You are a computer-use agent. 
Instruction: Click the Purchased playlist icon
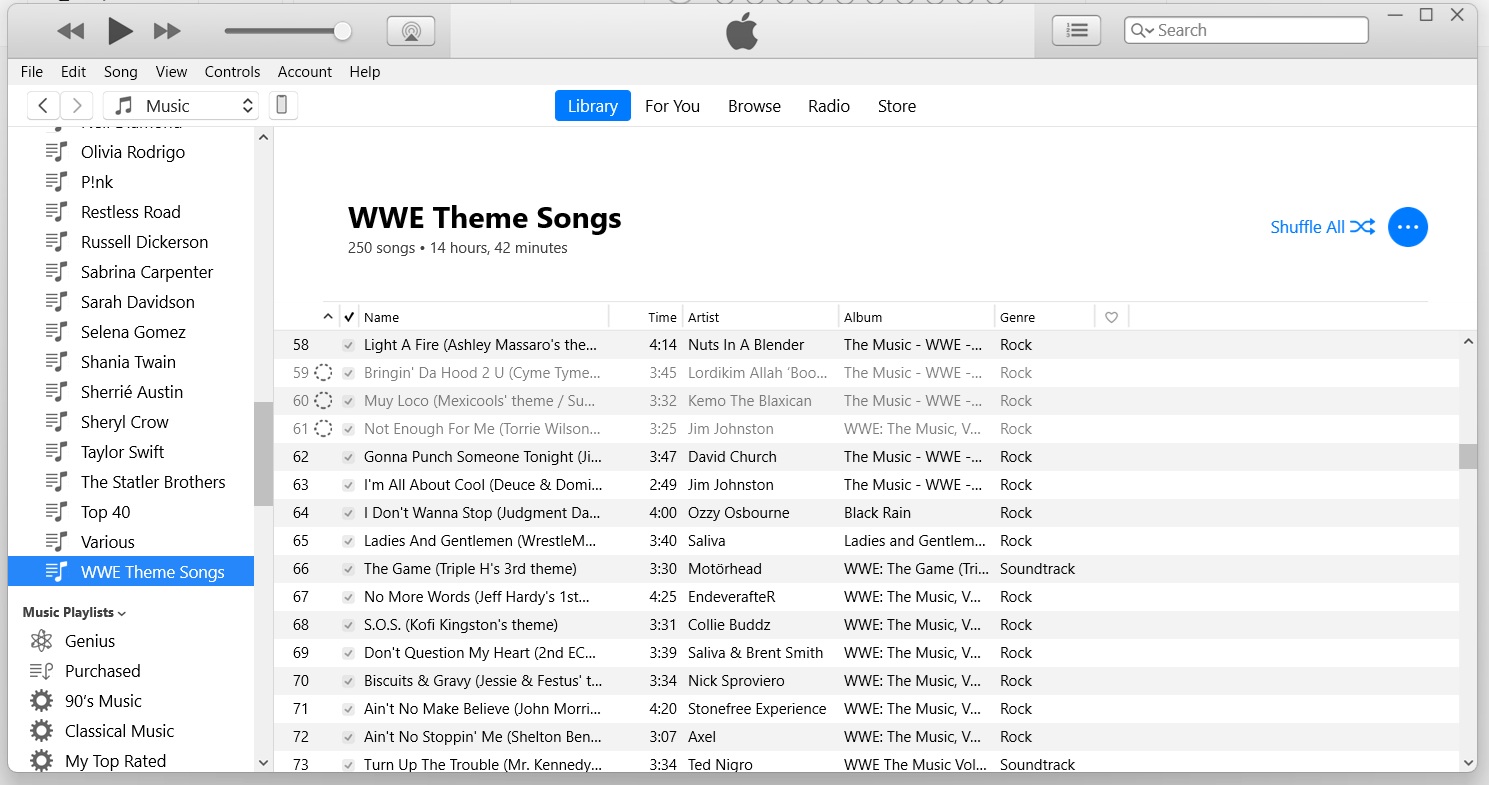point(41,671)
